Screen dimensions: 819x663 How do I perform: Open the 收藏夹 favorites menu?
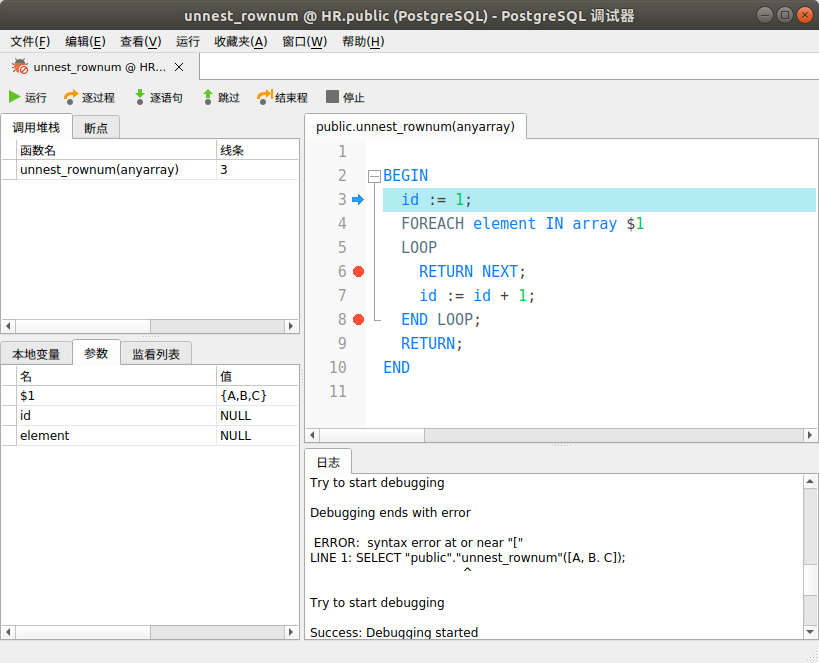point(241,41)
